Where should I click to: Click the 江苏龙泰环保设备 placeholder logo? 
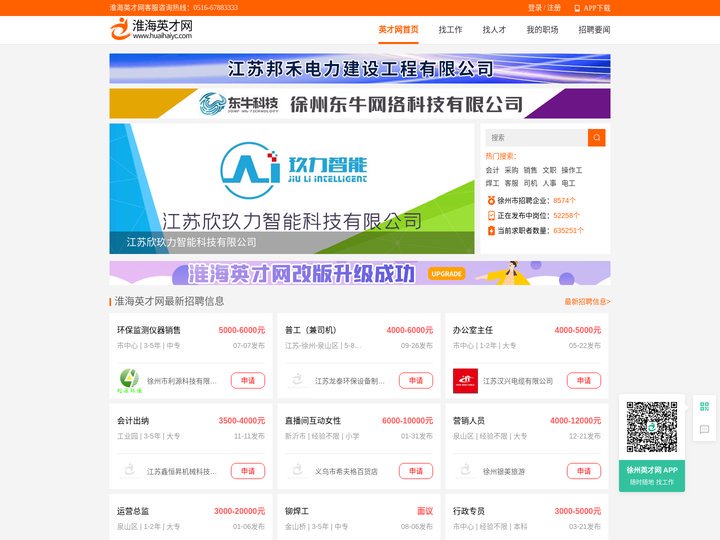pos(298,380)
